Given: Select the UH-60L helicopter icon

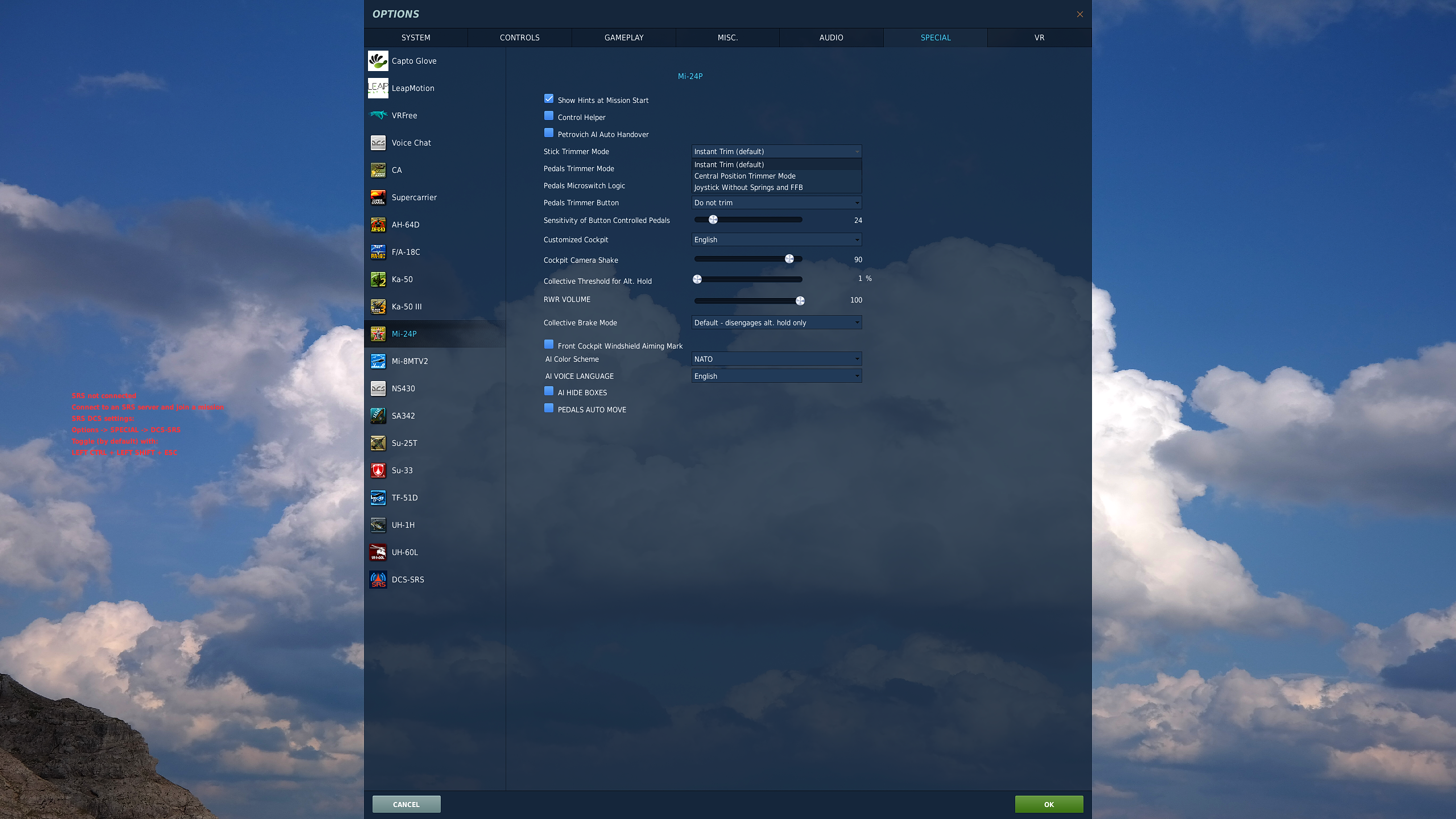Looking at the screenshot, I should (x=378, y=552).
